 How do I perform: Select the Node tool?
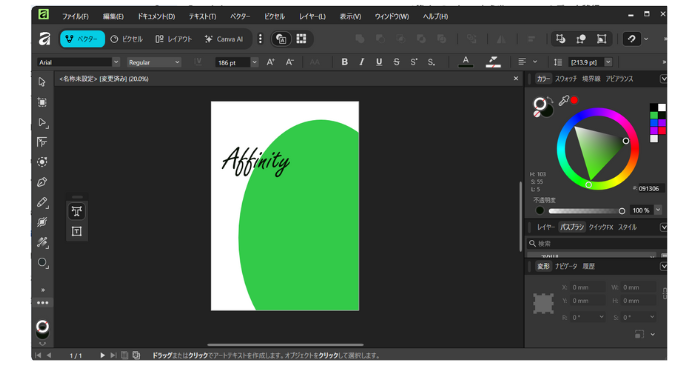pos(42,122)
